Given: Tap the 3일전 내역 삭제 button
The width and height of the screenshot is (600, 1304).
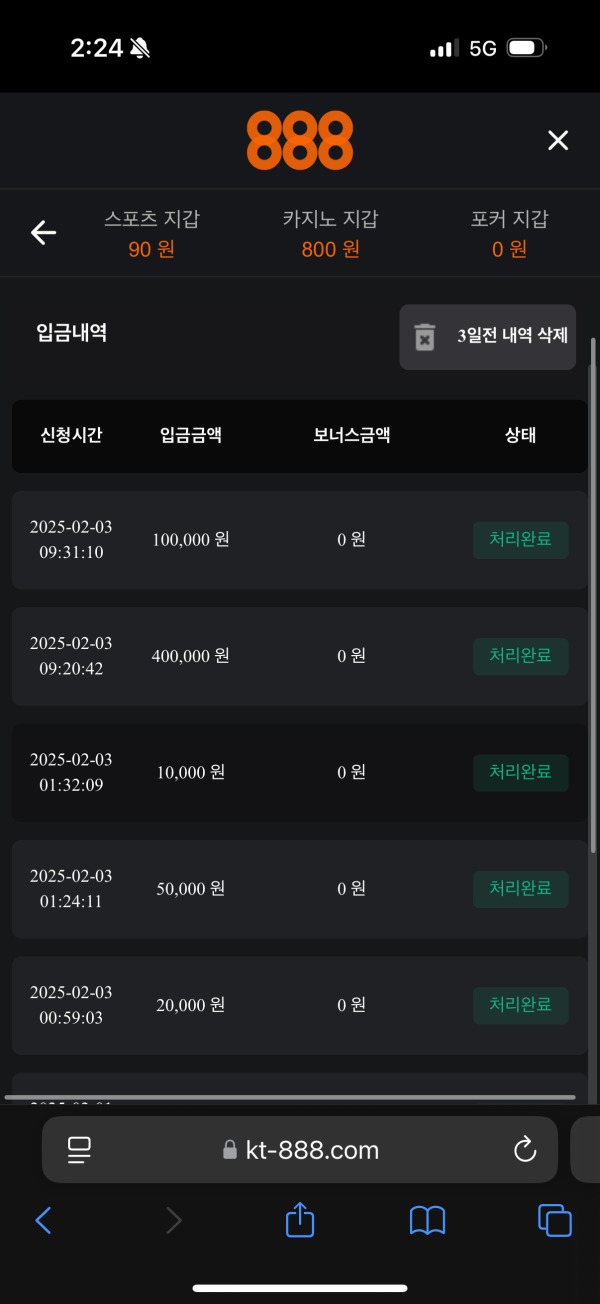Looking at the screenshot, I should (488, 336).
